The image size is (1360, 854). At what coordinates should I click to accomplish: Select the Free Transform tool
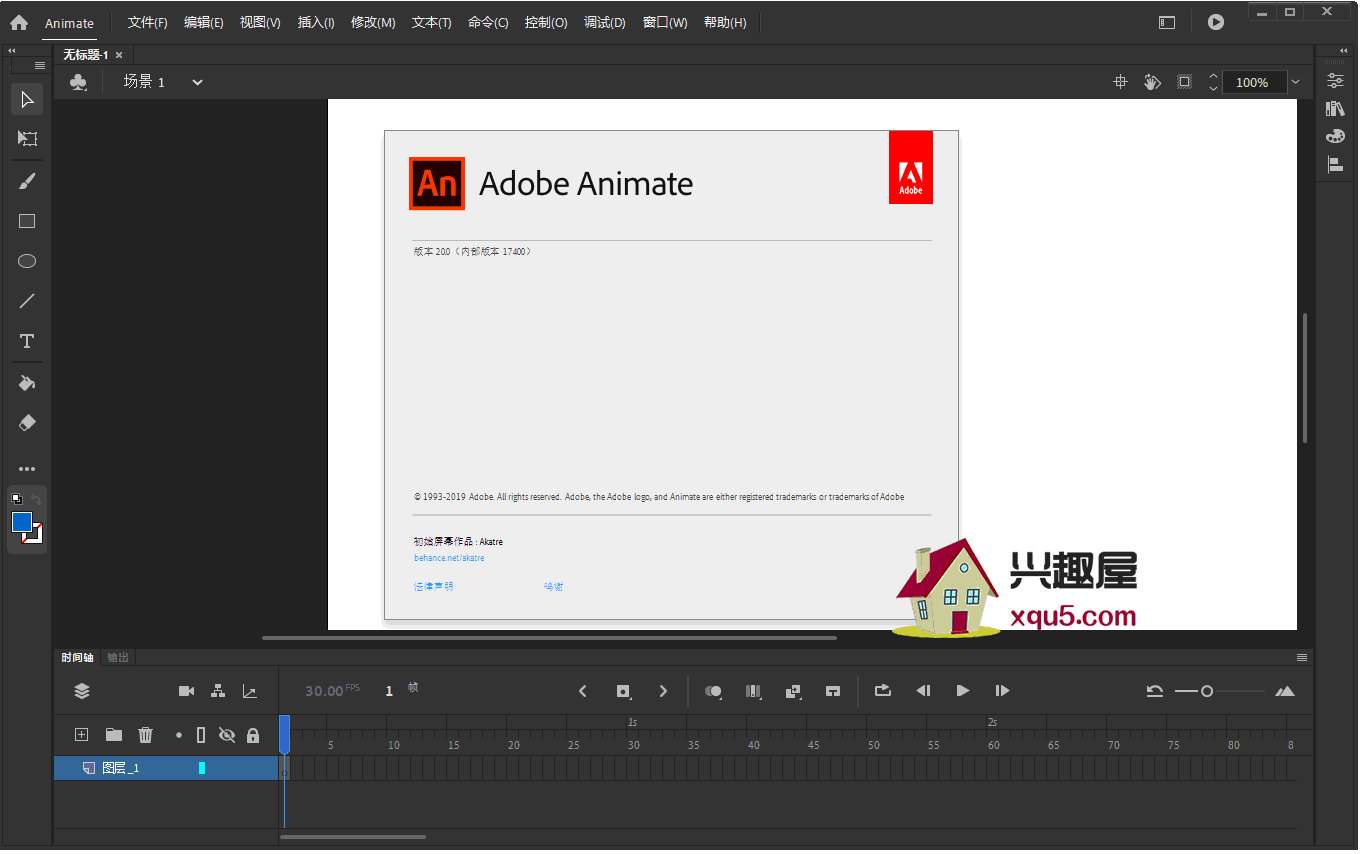(27, 139)
